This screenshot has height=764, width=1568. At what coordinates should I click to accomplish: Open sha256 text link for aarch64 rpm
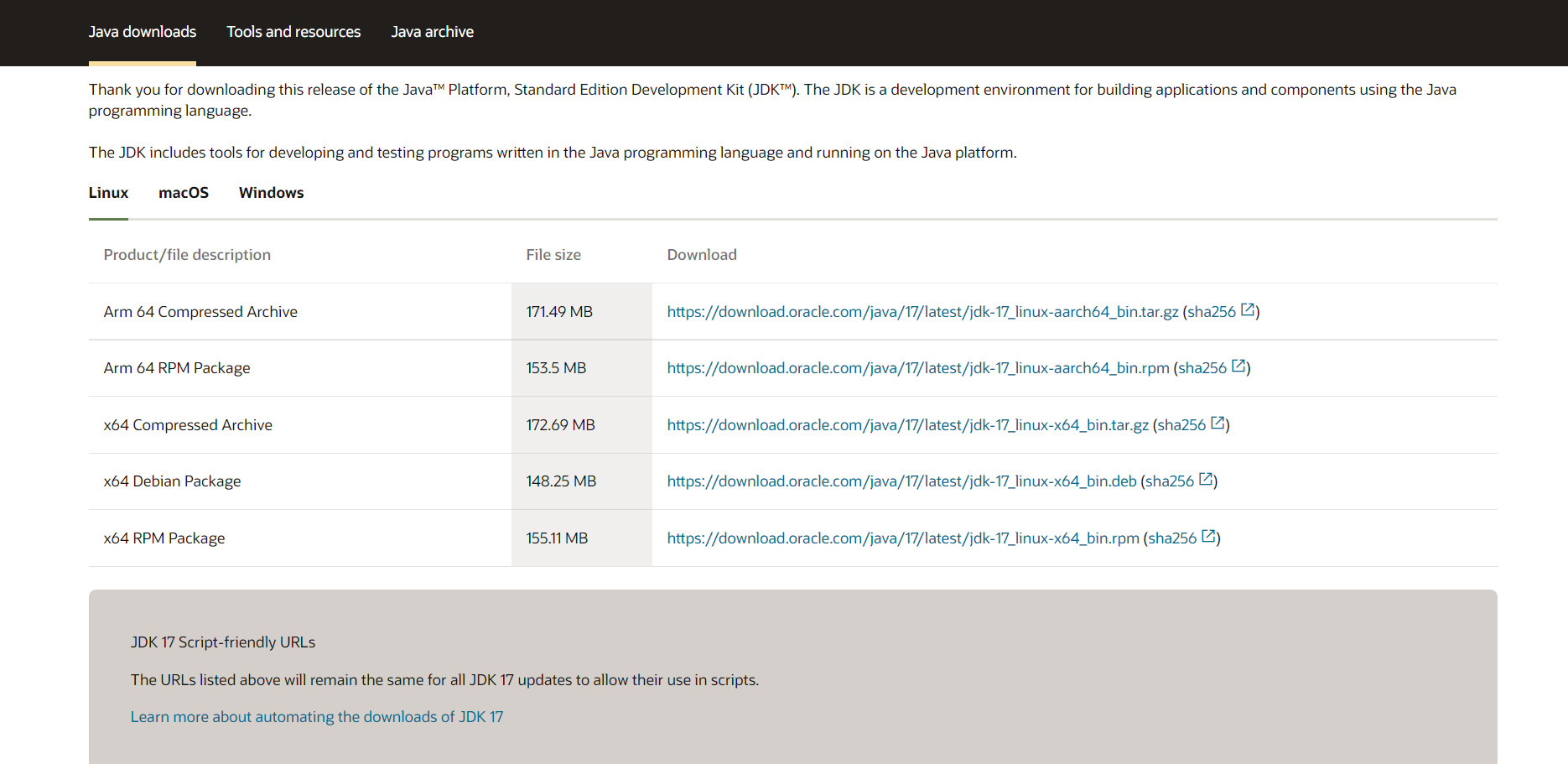tap(1202, 368)
